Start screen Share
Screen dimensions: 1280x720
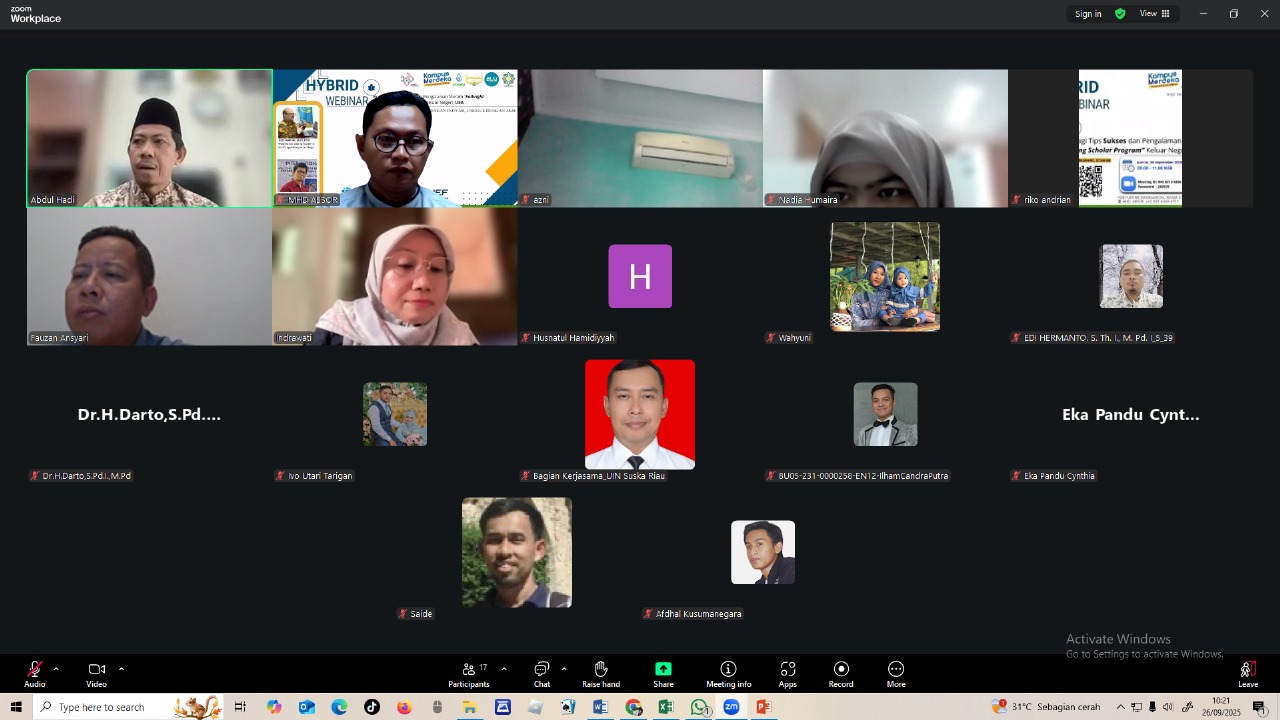pos(663,674)
